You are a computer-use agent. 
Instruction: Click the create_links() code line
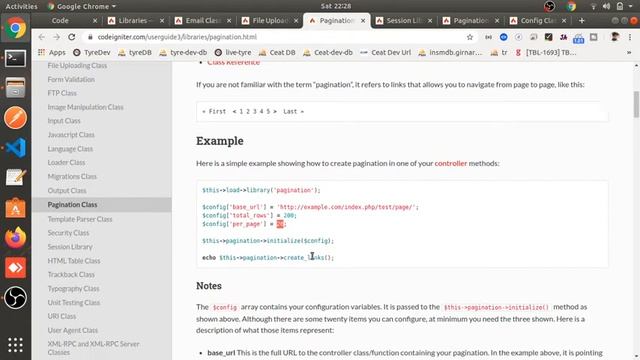[x=268, y=258]
